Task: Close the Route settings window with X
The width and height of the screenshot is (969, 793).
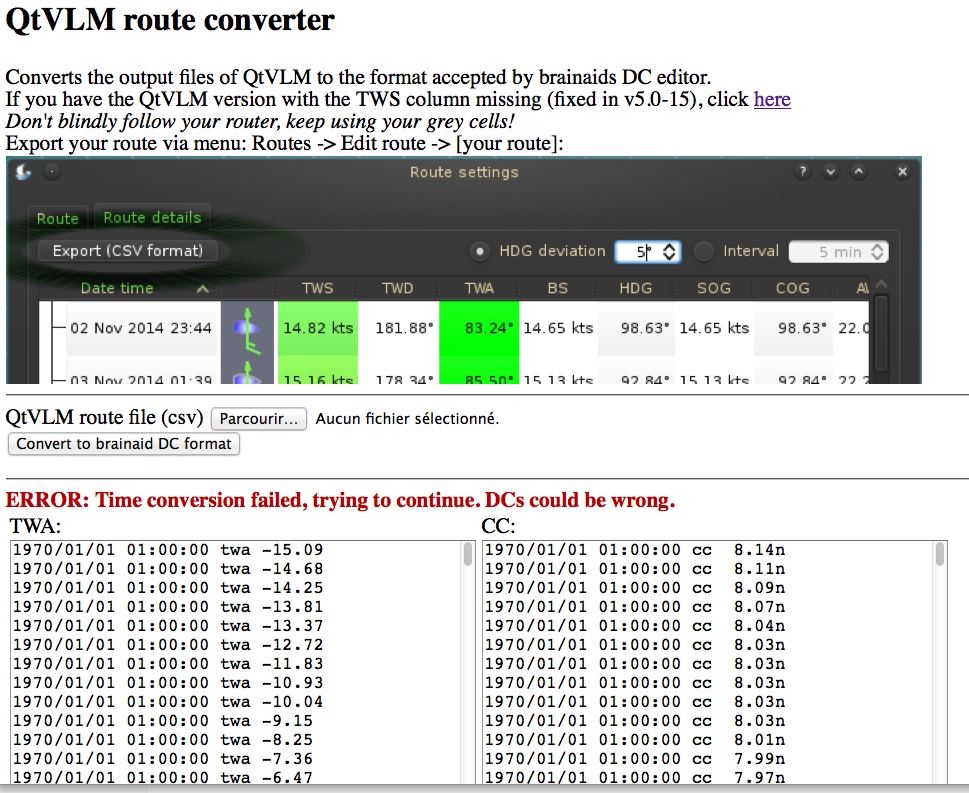Action: click(902, 172)
